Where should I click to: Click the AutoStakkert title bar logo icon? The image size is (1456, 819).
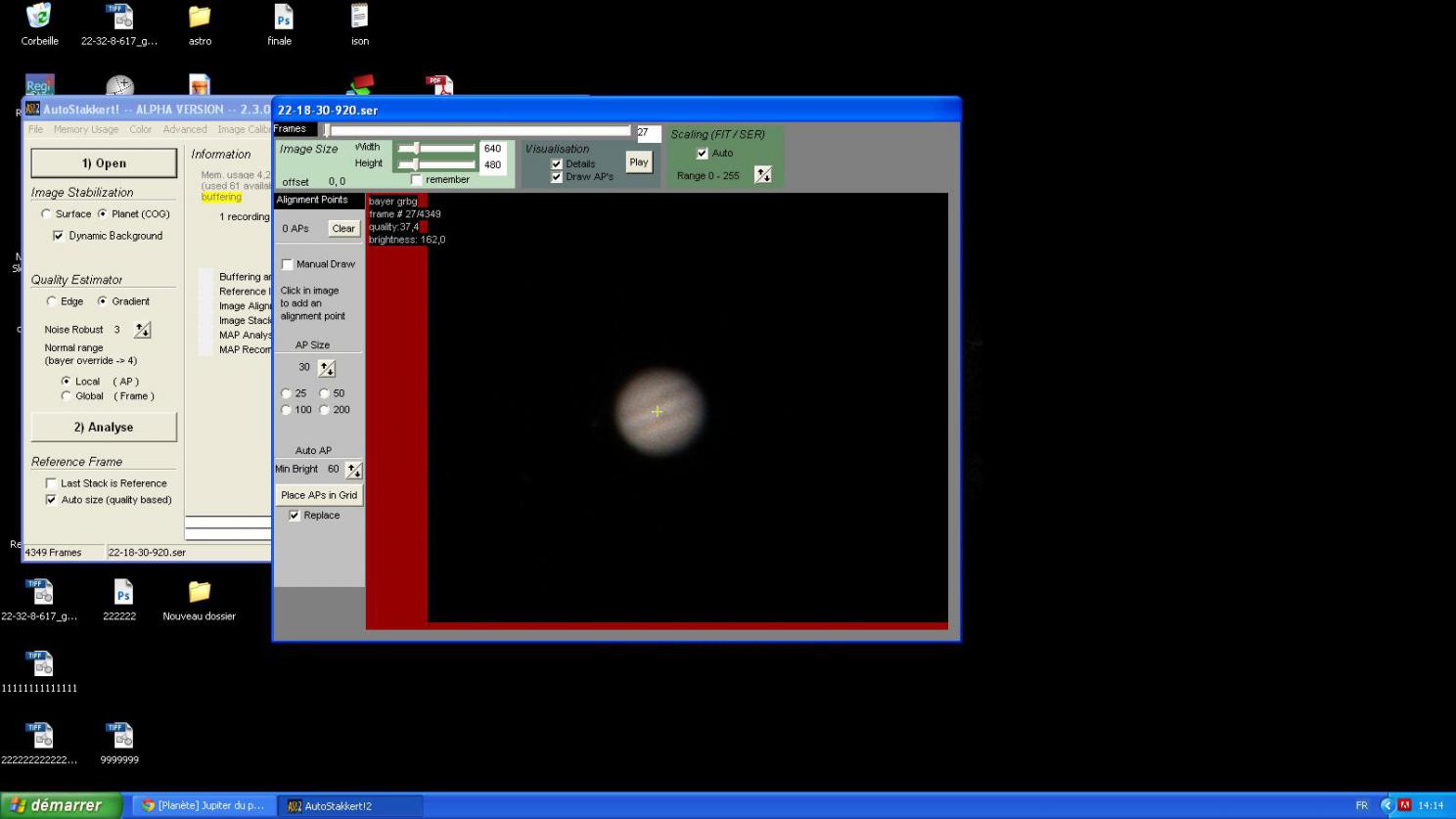coord(32,110)
